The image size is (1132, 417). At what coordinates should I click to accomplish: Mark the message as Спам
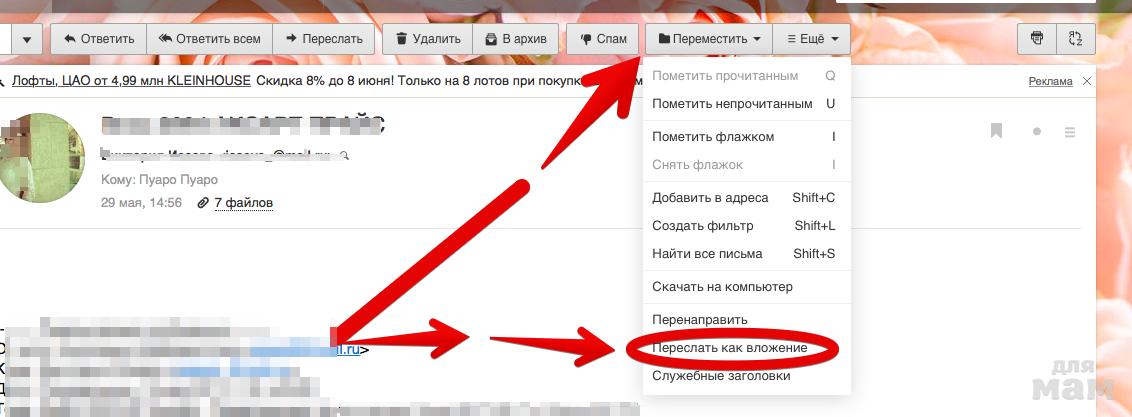[x=603, y=39]
